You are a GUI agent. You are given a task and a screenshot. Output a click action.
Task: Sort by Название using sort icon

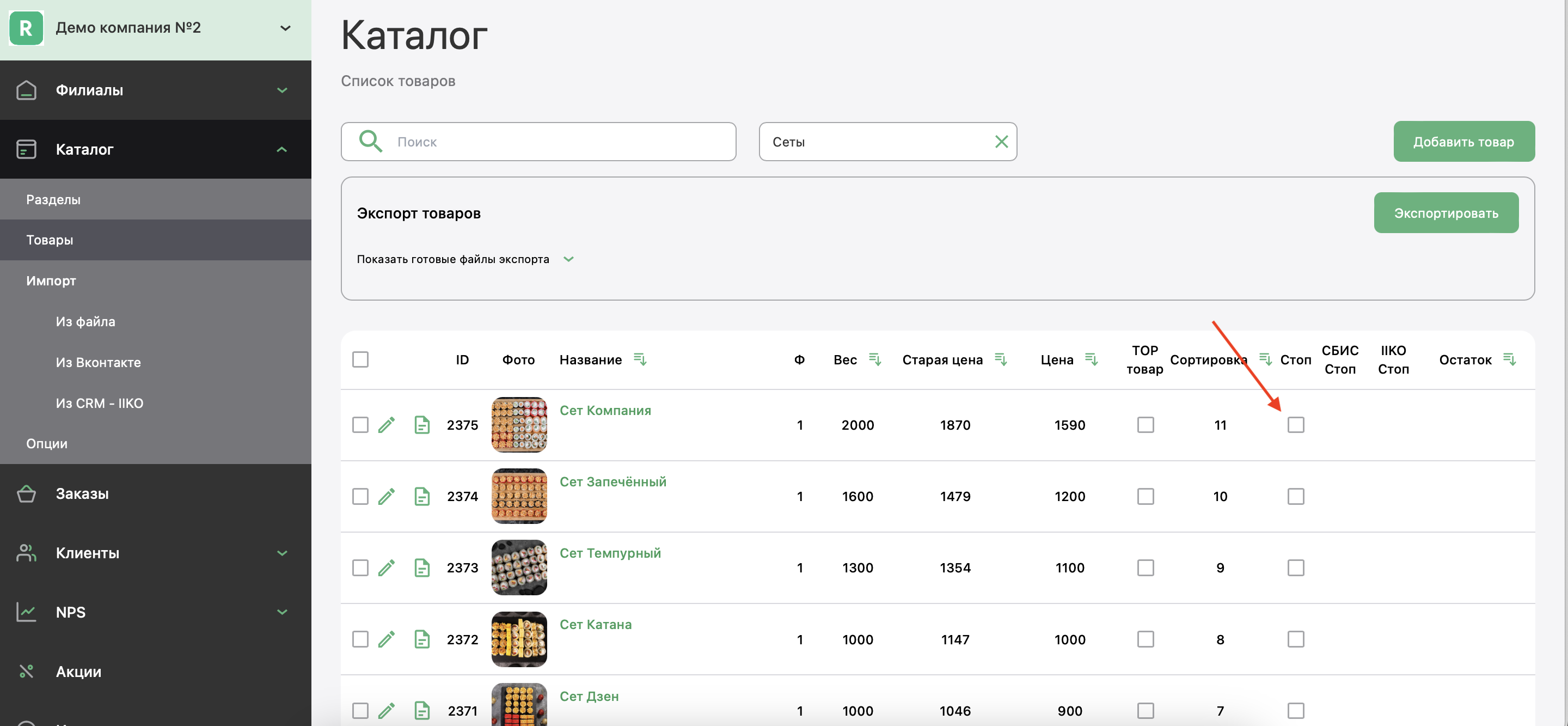pyautogui.click(x=639, y=359)
